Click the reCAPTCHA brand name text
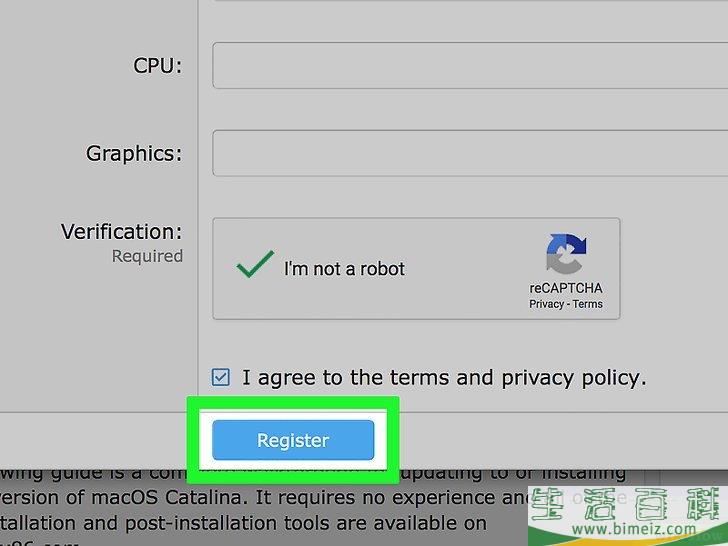728x546 pixels. [566, 288]
